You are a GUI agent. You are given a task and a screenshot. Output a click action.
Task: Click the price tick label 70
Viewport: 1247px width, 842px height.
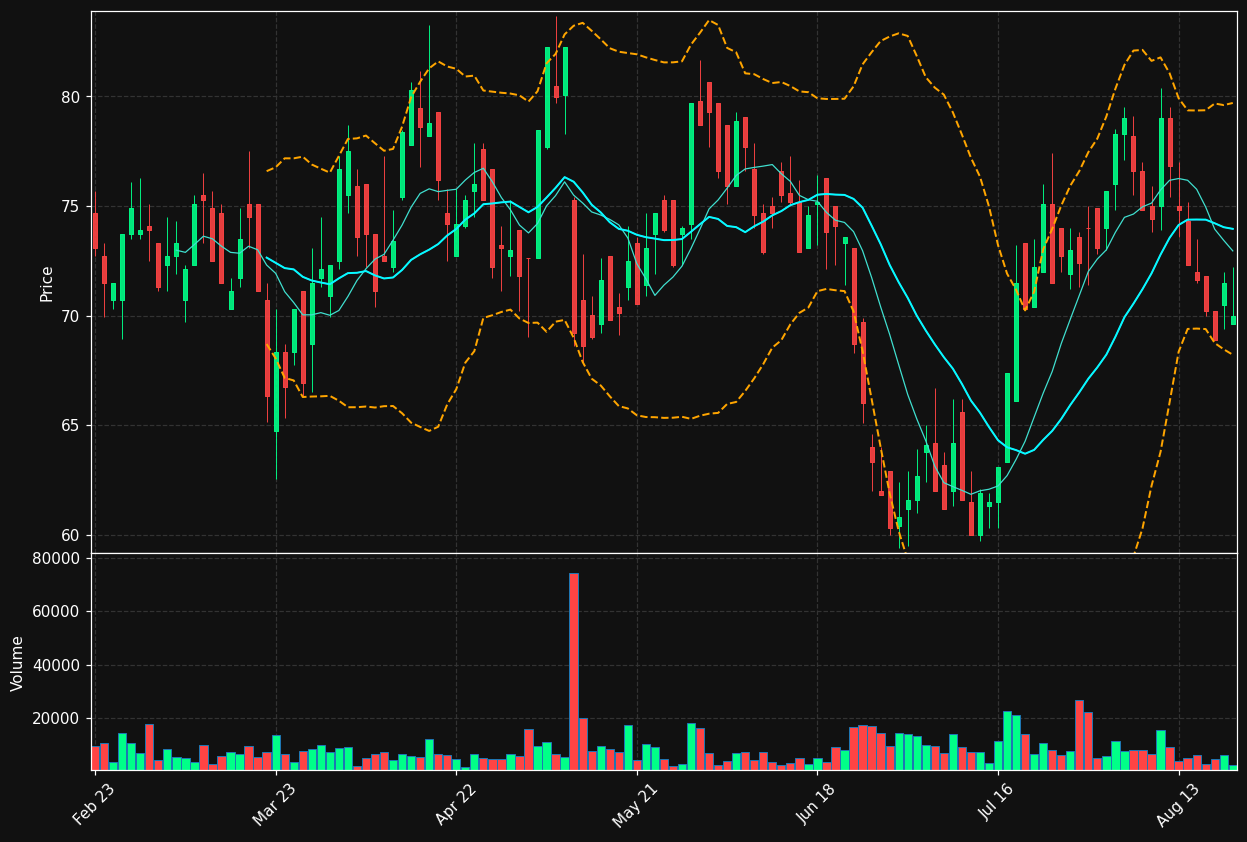tap(71, 316)
